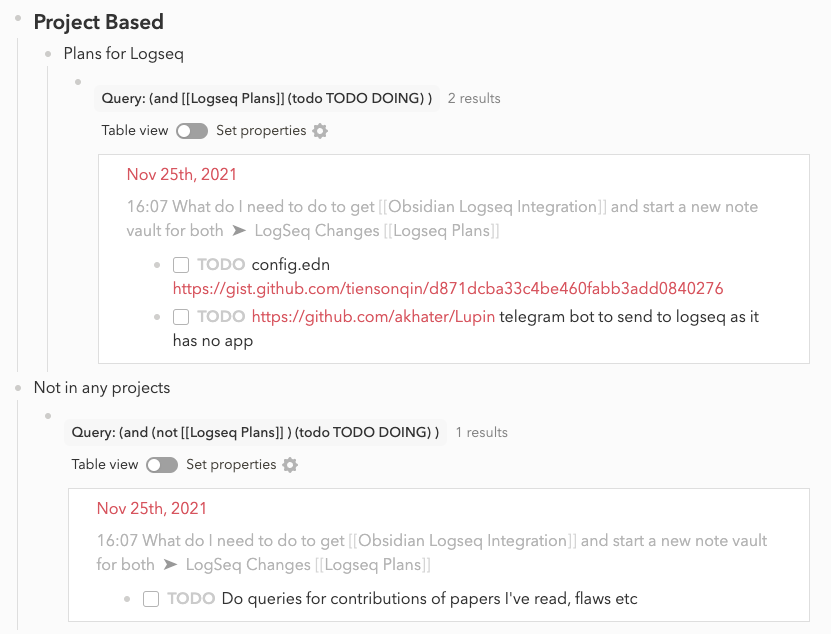This screenshot has height=634, width=831.
Task: Check the Do queries for contributions task
Action: pos(151,598)
